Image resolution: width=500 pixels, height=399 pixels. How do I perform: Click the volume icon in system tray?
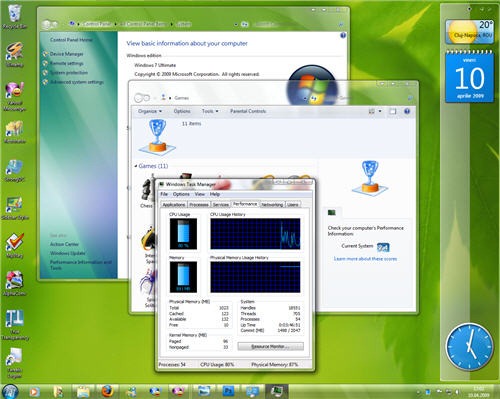(x=457, y=392)
